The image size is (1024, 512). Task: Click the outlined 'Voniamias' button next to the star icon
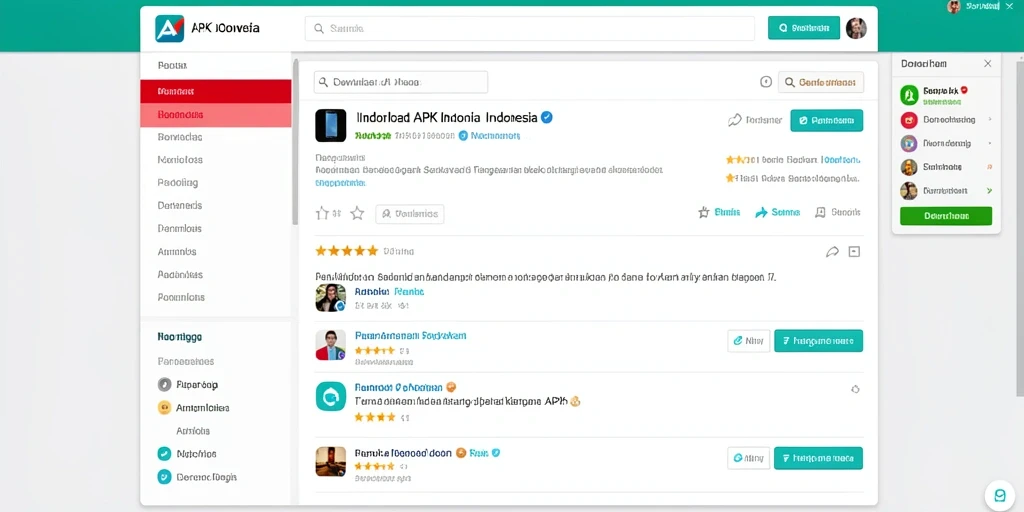(x=409, y=214)
